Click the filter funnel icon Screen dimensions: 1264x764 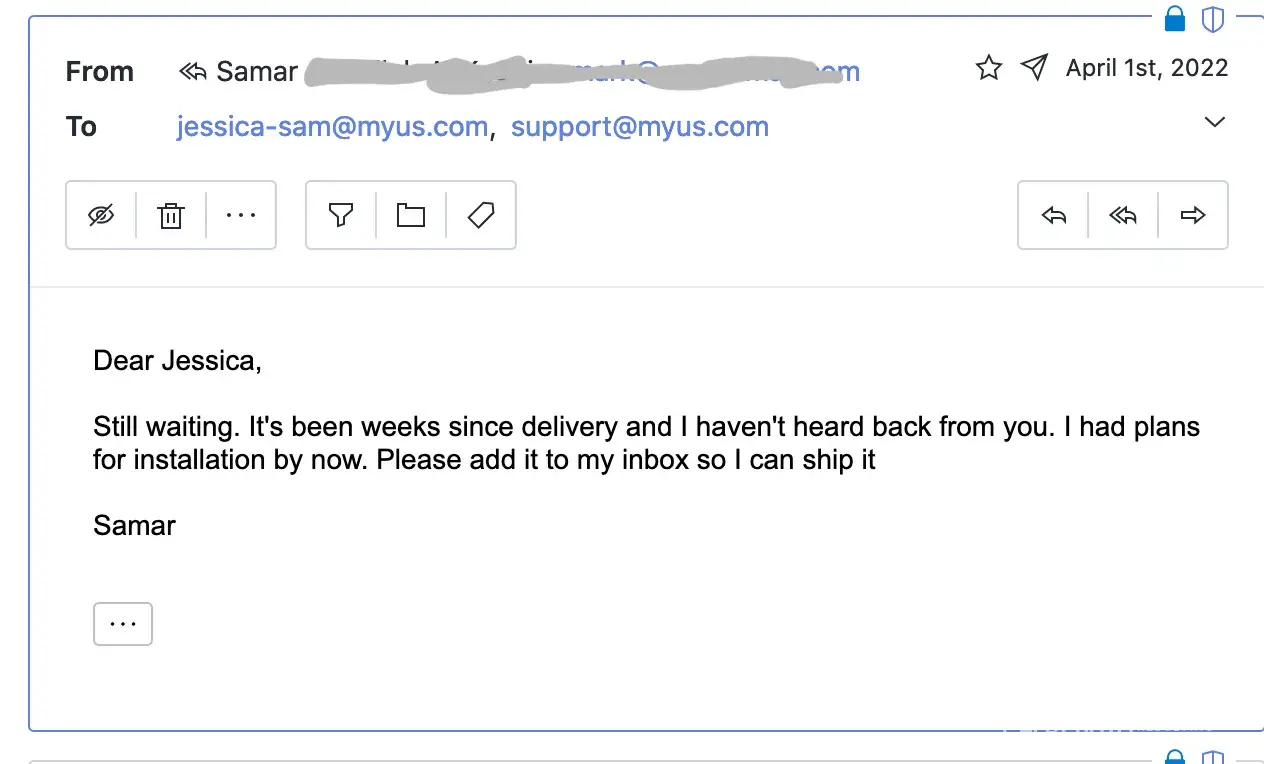341,215
